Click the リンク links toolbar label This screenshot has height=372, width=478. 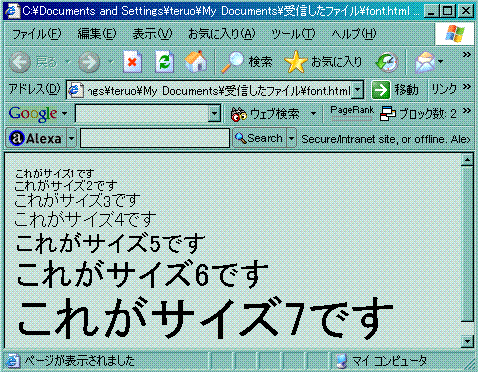tap(444, 89)
